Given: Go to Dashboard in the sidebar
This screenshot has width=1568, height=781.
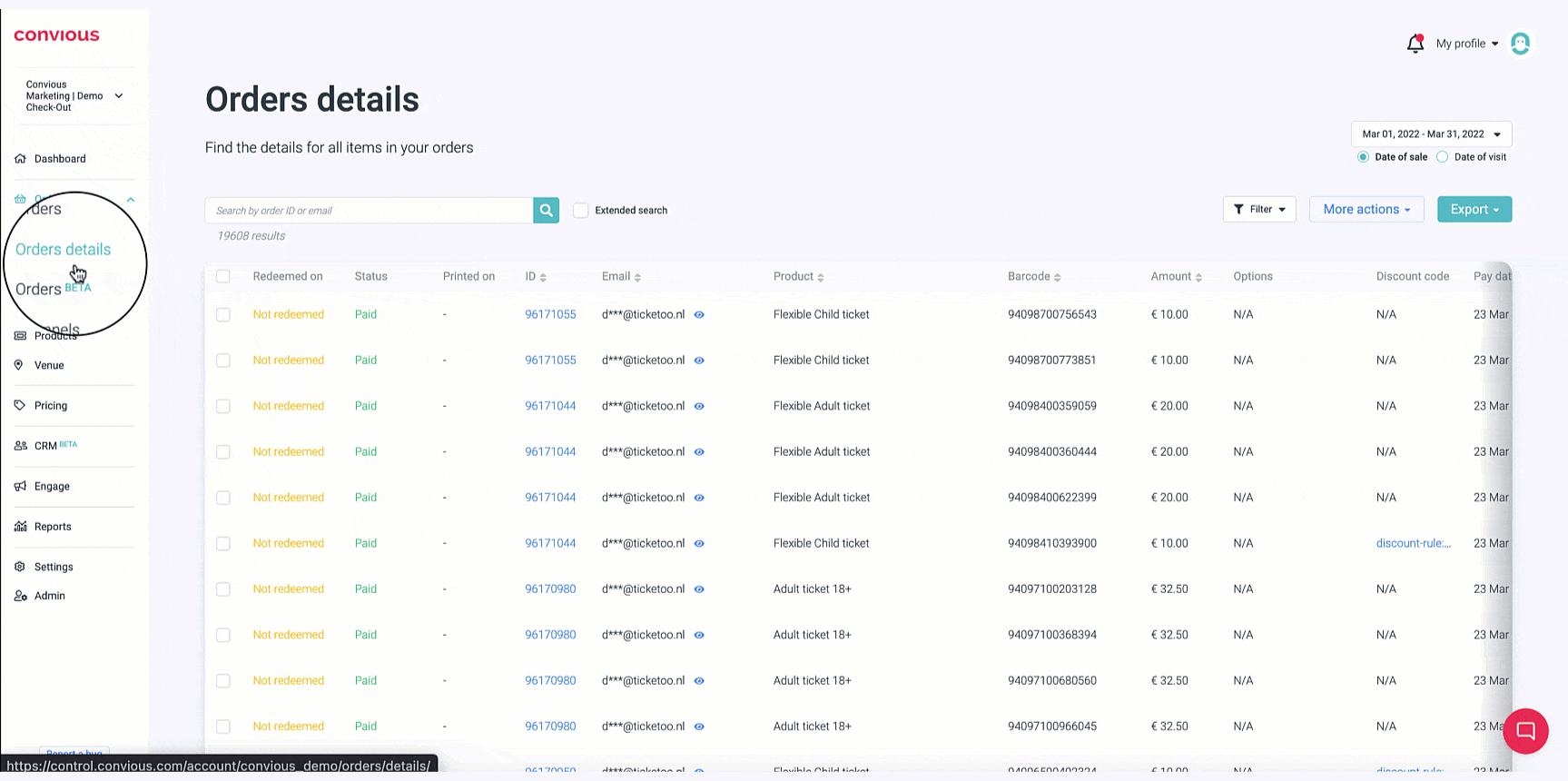Looking at the screenshot, I should point(60,159).
